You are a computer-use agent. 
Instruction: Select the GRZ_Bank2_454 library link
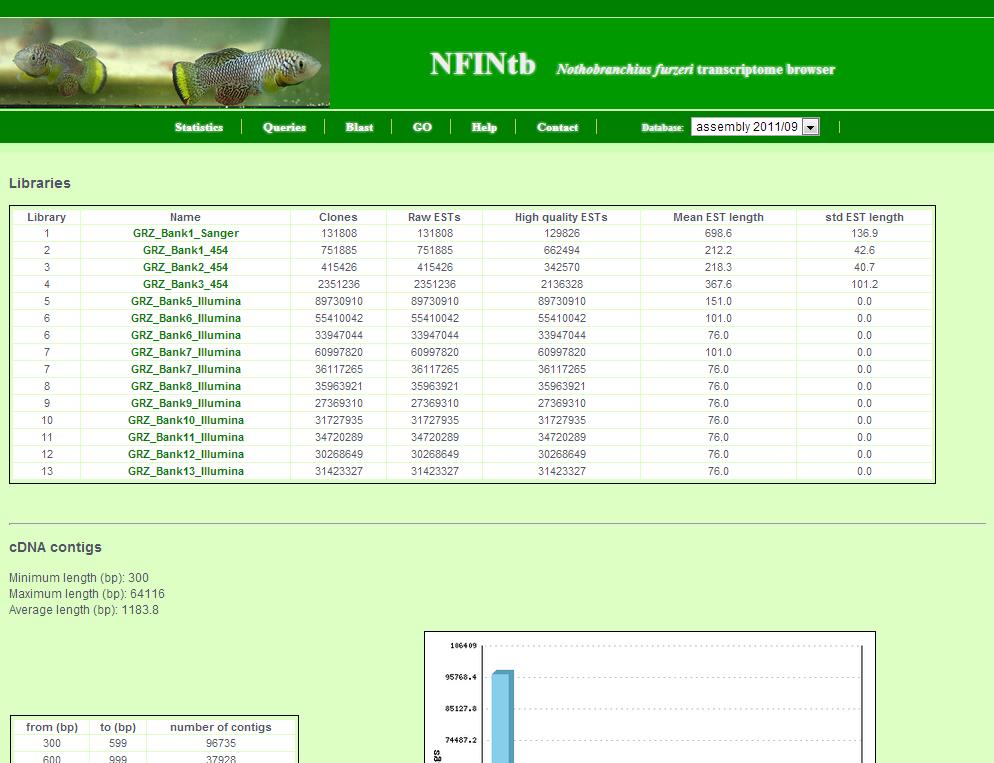[x=185, y=267]
